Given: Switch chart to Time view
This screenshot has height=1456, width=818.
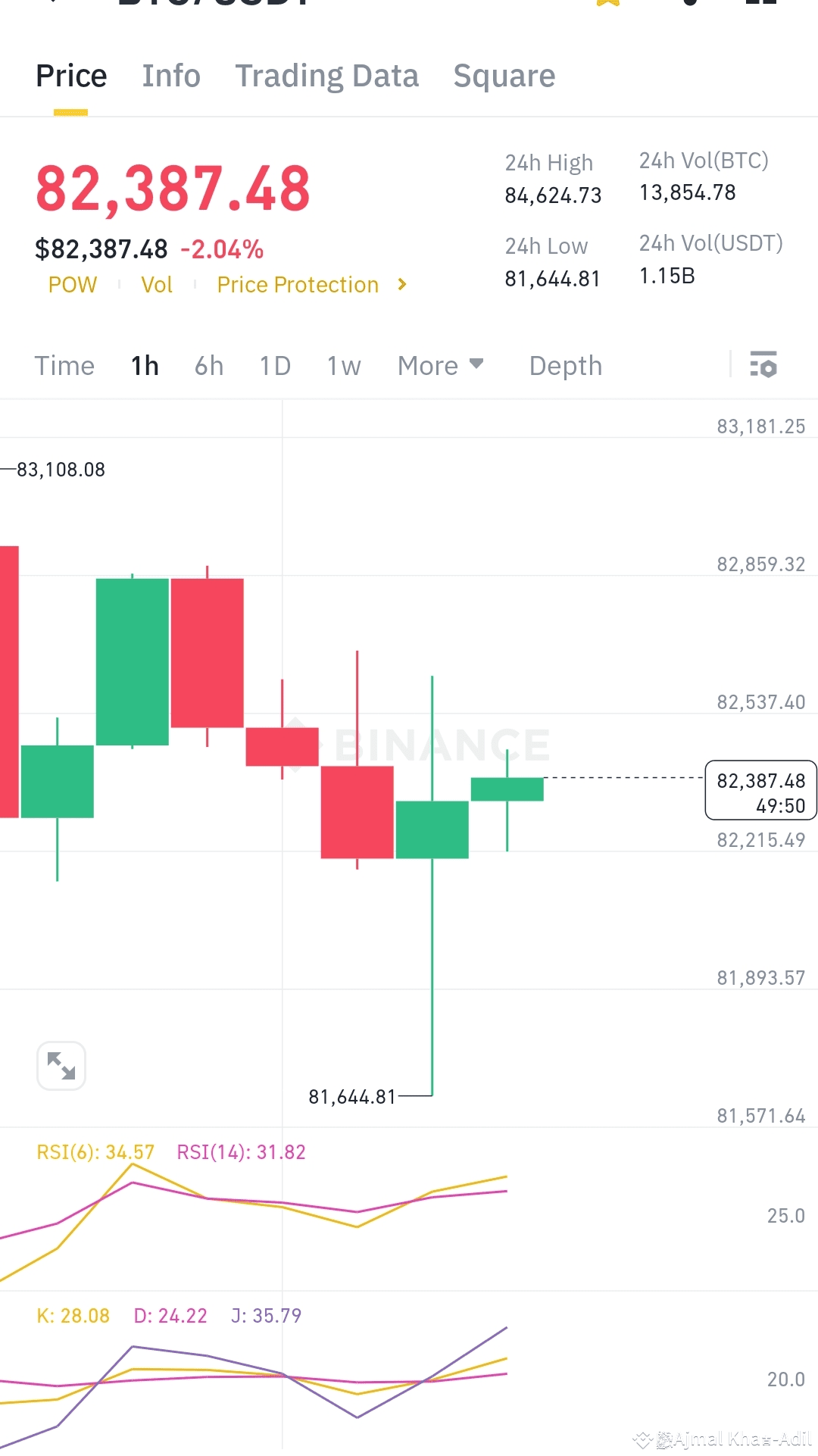Looking at the screenshot, I should click(x=64, y=366).
